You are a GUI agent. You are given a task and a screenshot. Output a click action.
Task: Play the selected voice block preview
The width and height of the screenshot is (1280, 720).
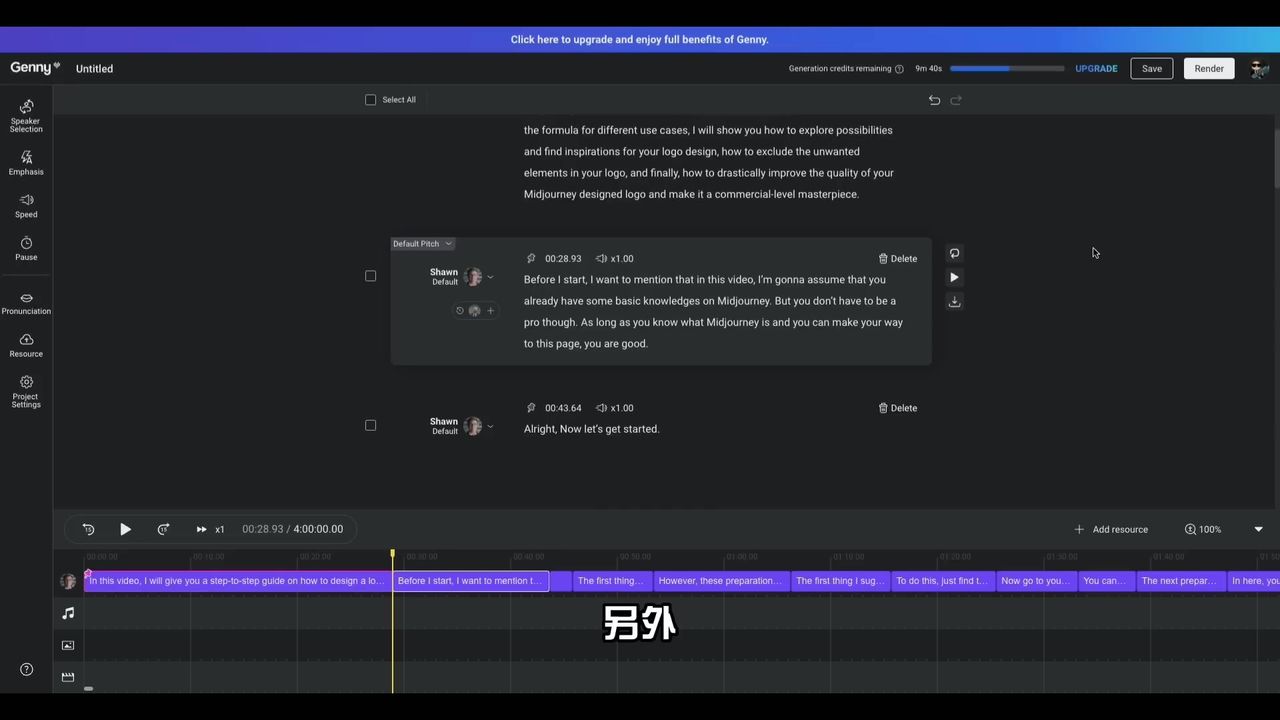[954, 277]
